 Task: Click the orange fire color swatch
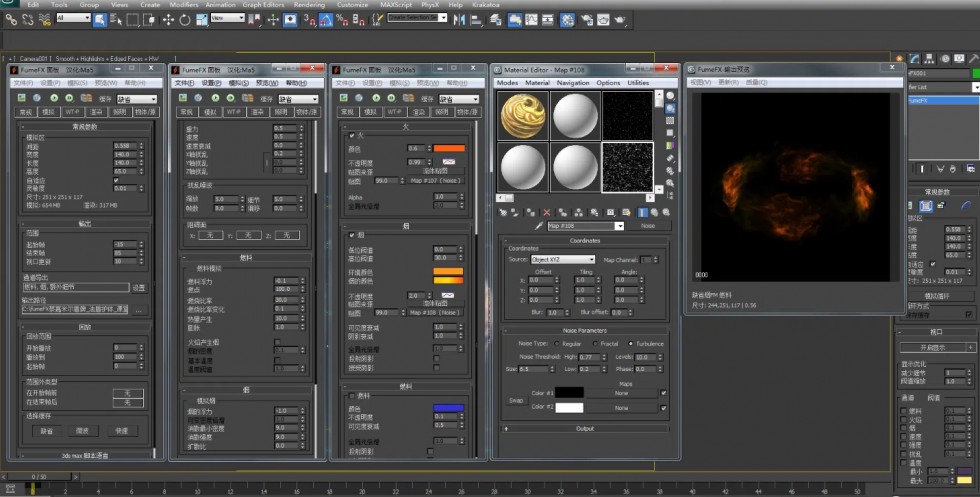[449, 148]
